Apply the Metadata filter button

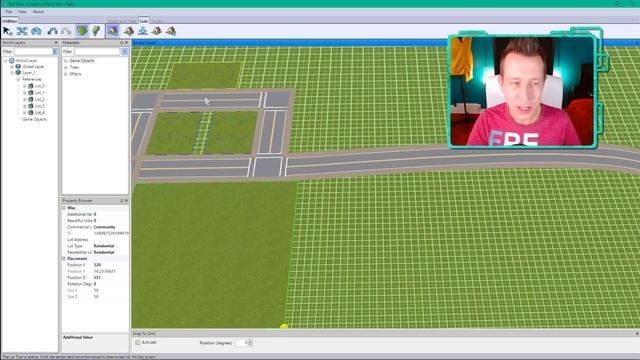coord(125,51)
